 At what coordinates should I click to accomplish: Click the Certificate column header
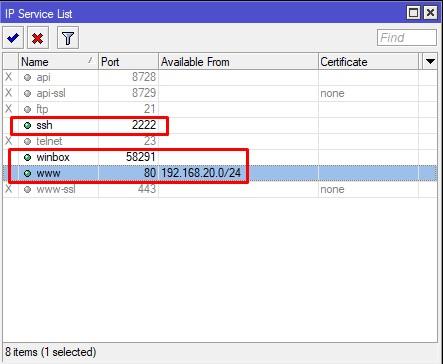coord(368,62)
